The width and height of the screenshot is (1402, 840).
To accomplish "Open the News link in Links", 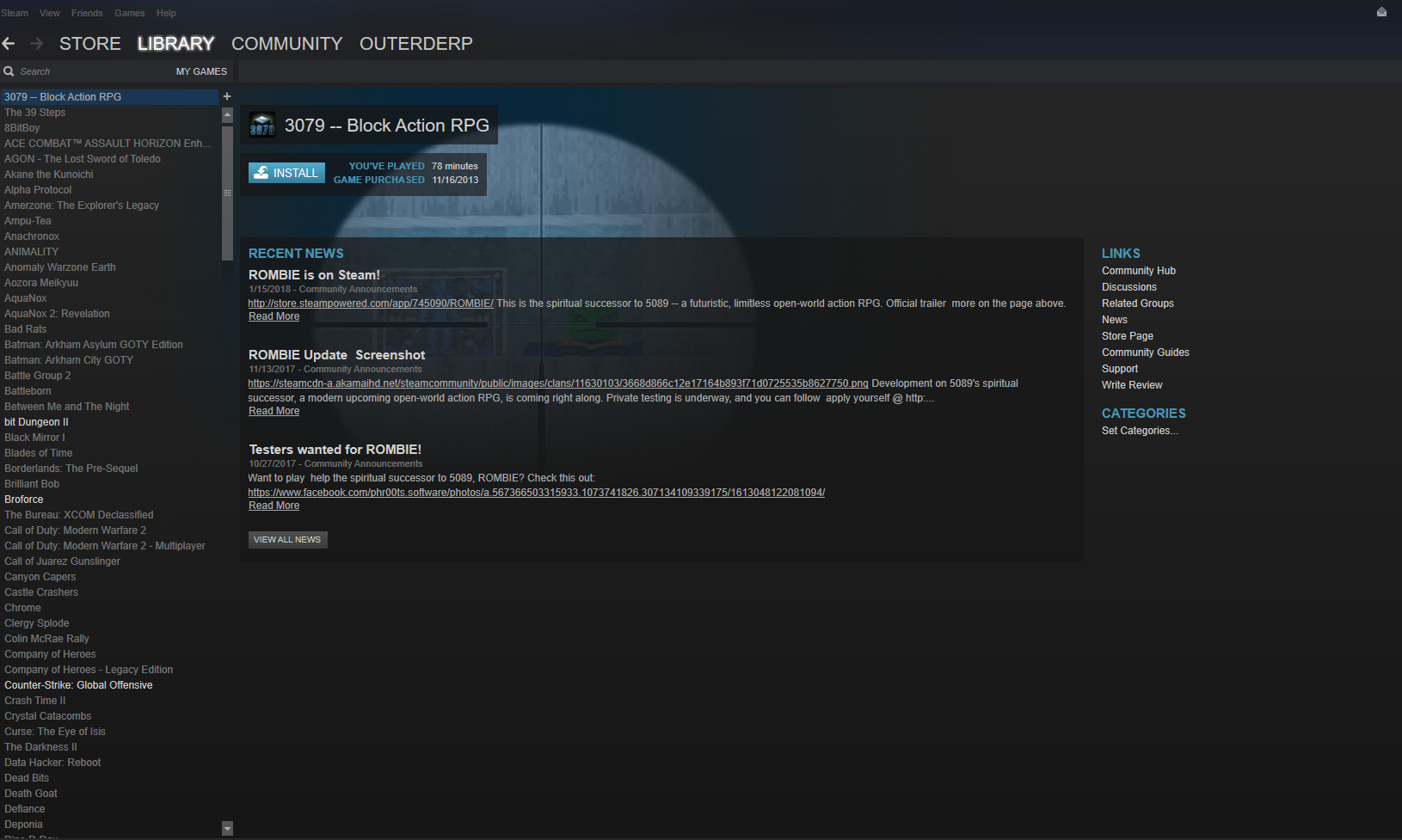I will (x=1115, y=320).
